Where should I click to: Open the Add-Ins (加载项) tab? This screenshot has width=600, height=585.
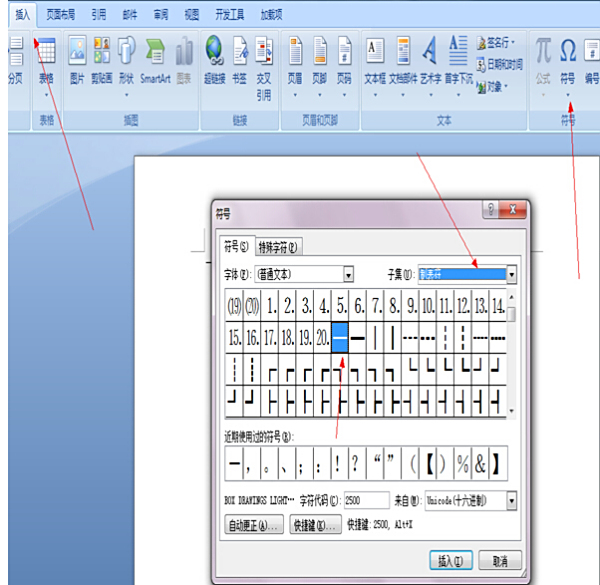click(x=271, y=15)
